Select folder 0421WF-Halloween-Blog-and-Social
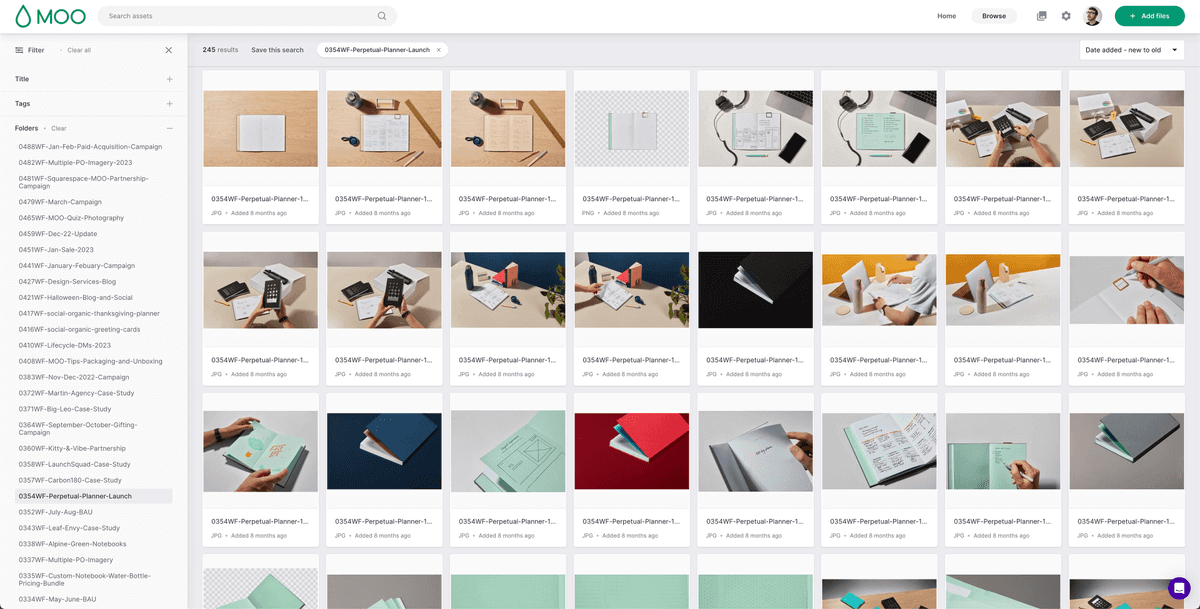 tap(75, 298)
